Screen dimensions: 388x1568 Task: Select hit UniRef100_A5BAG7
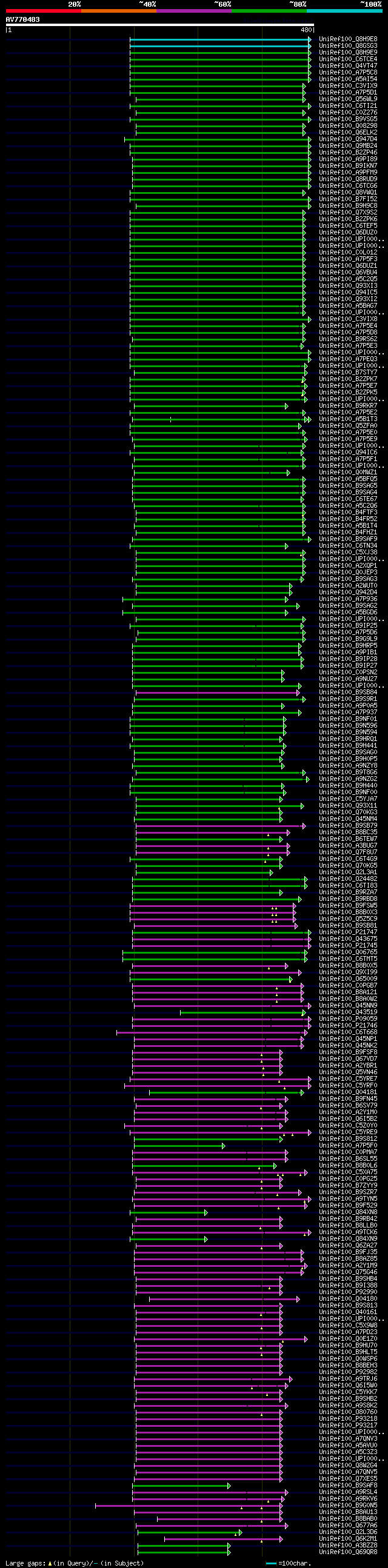348,306
